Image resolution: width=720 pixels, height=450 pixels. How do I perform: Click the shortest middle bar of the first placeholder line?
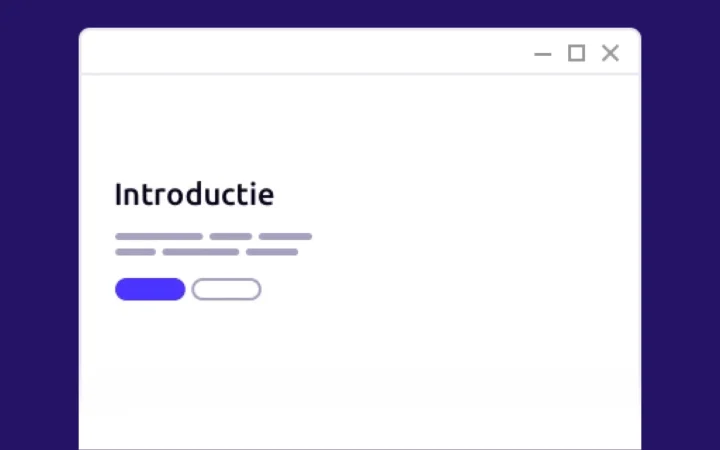231,237
